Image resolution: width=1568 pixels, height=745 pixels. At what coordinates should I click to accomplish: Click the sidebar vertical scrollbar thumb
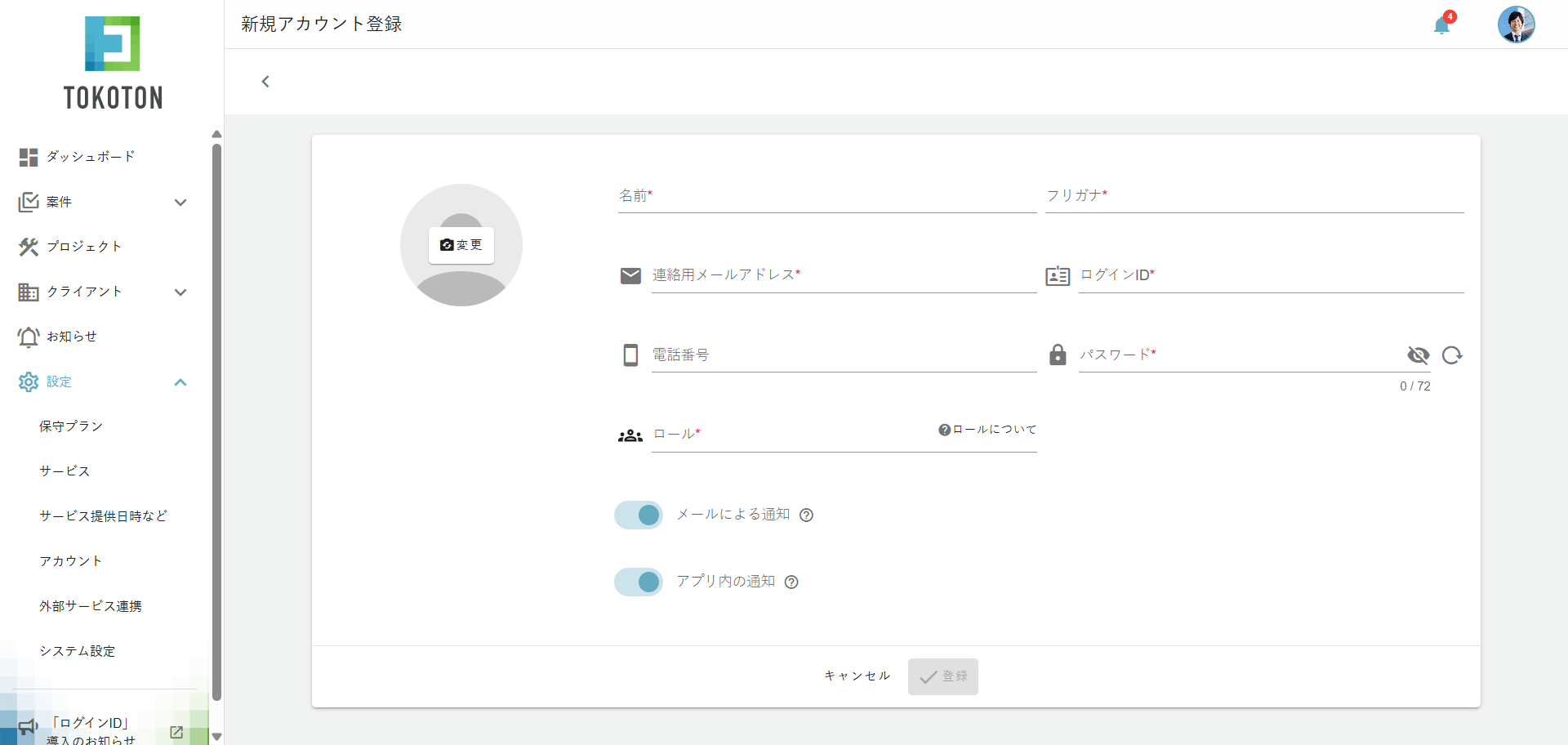(216, 422)
